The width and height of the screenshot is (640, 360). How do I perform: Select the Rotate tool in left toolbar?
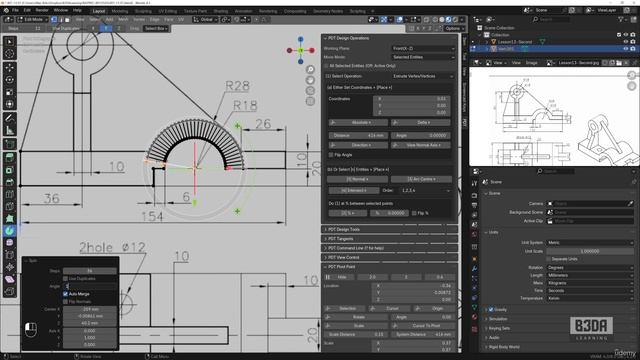click(10, 80)
